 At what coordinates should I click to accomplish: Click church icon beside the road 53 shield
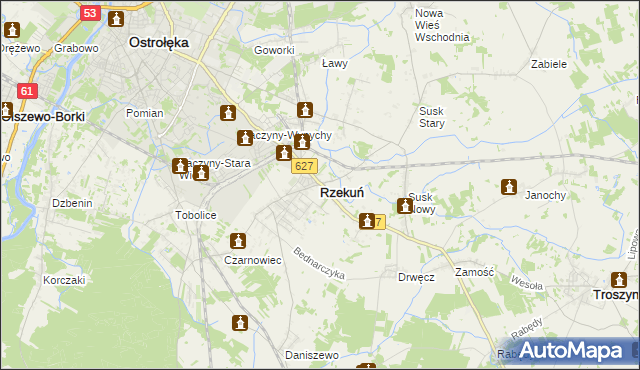[116, 19]
